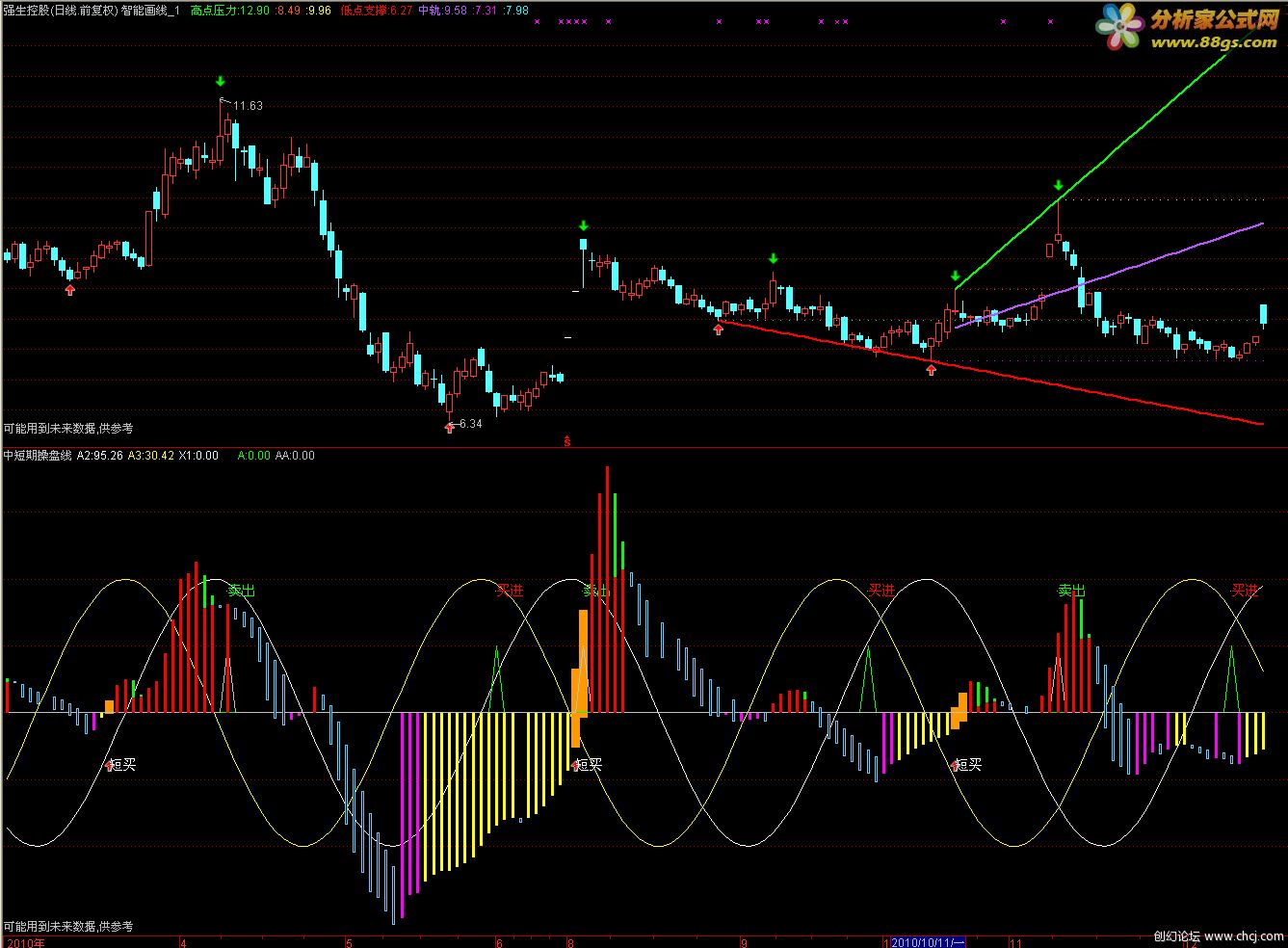
Task: Click month 6 on the time axis
Action: 498,941
